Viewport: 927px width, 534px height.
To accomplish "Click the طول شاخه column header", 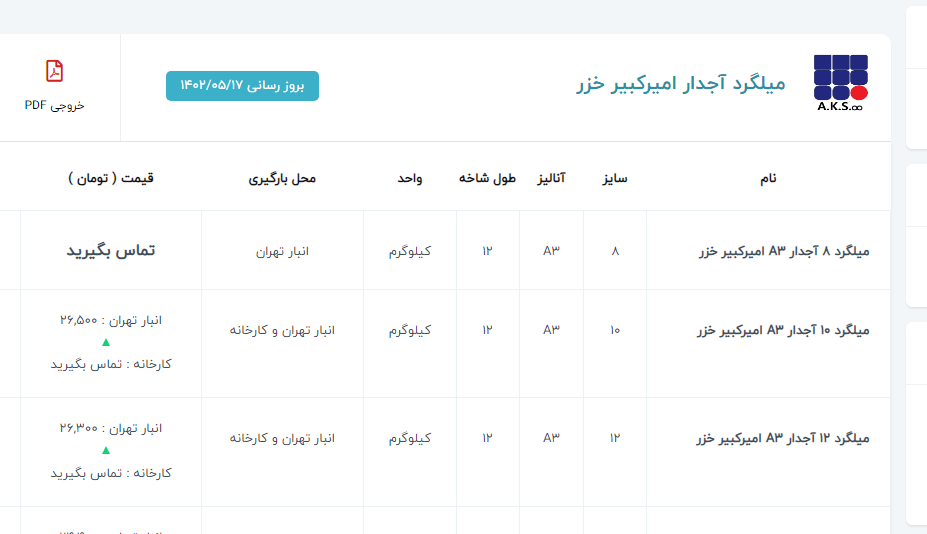I will pos(487,178).
